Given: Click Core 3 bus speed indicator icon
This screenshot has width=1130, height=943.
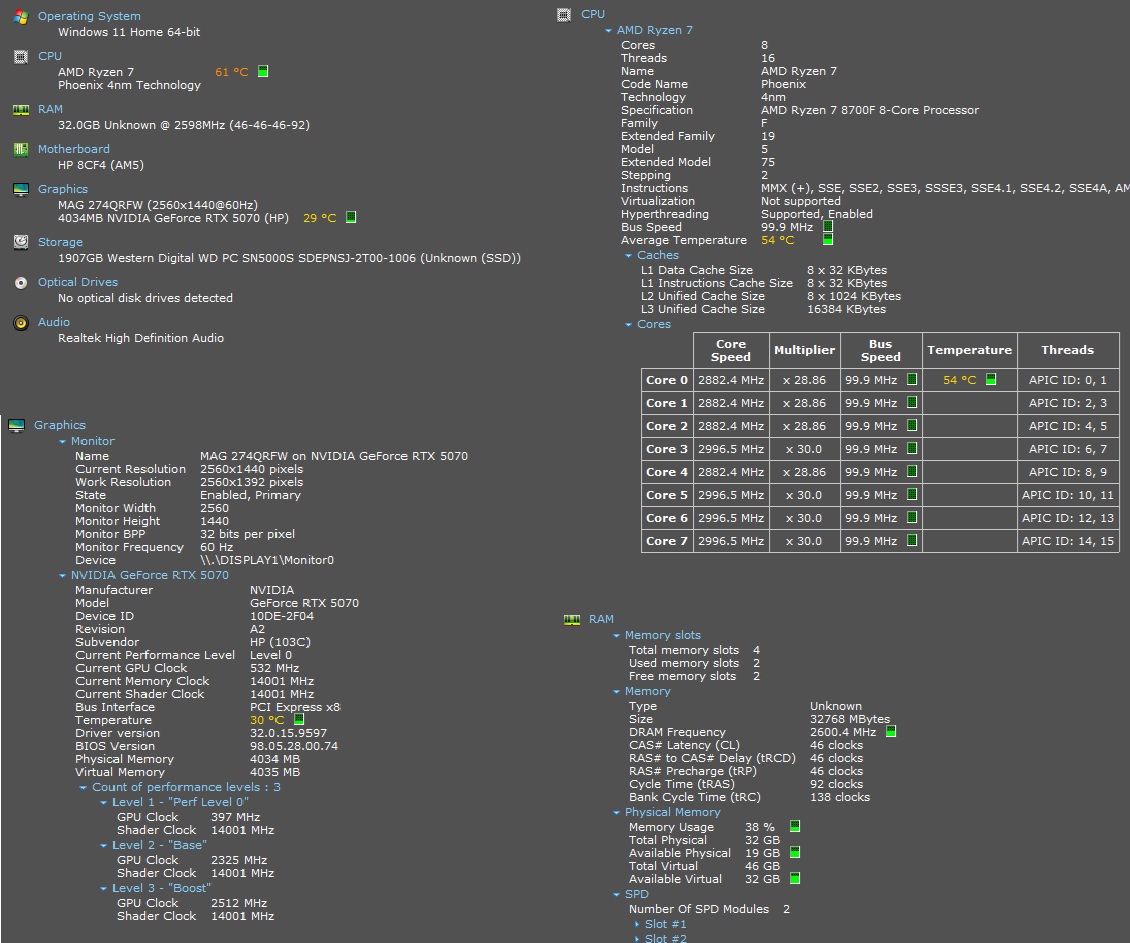Looking at the screenshot, I should pos(912,448).
